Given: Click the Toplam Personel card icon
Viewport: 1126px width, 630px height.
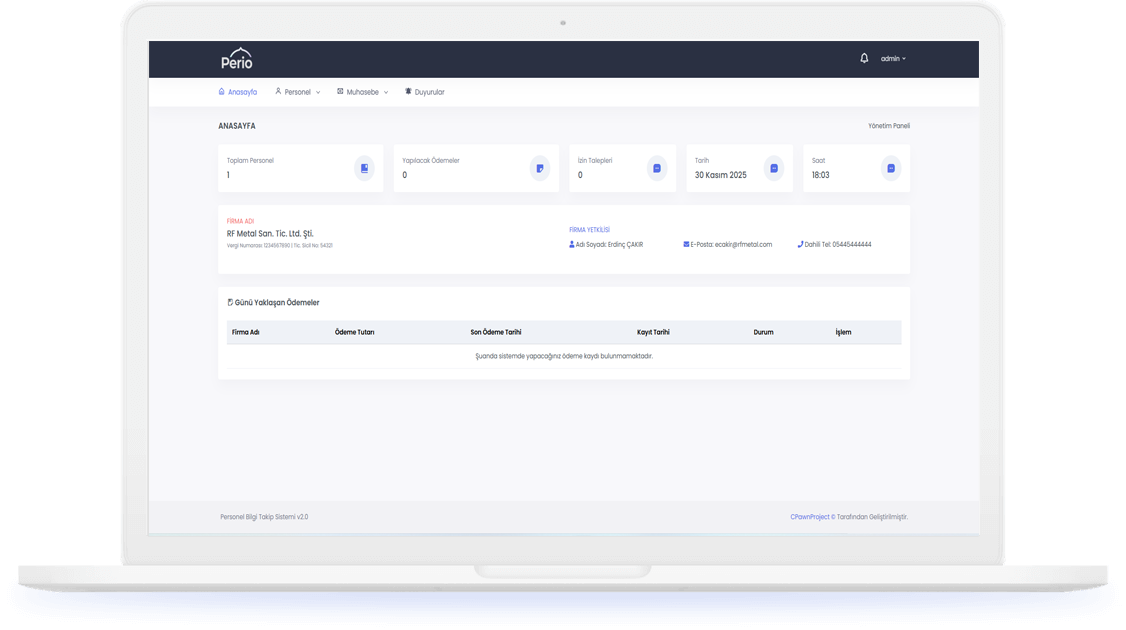Looking at the screenshot, I should pos(364,168).
